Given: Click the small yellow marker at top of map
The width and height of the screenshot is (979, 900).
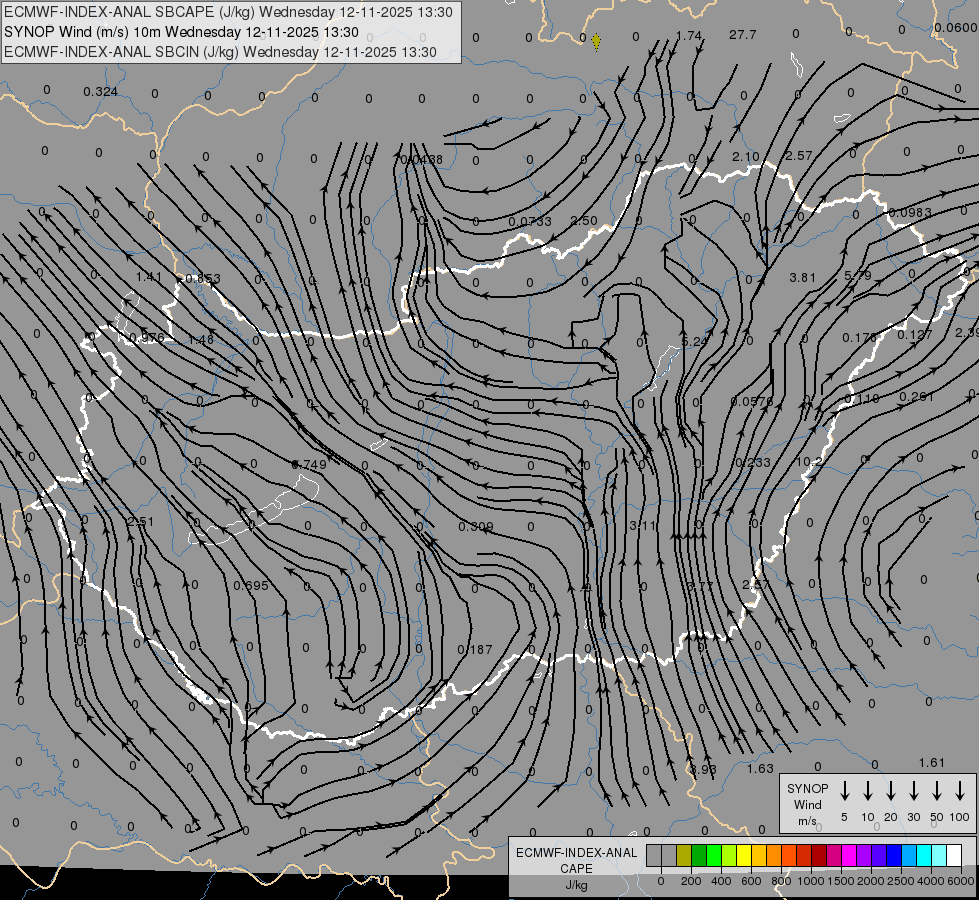Looking at the screenshot, I should [x=596, y=42].
